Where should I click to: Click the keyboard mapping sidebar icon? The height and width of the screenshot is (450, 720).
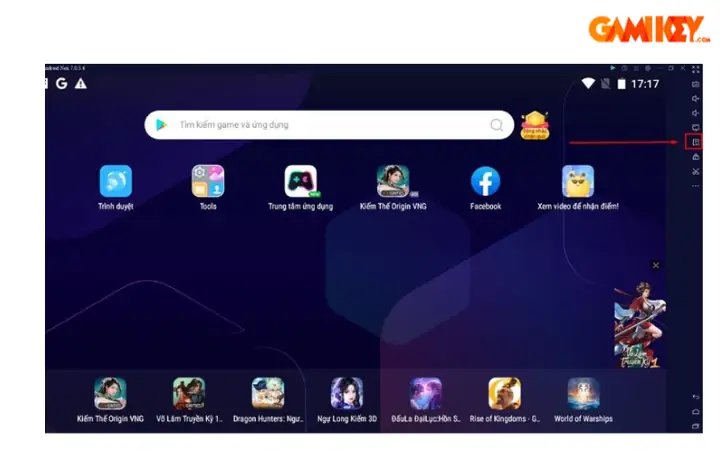(696, 84)
